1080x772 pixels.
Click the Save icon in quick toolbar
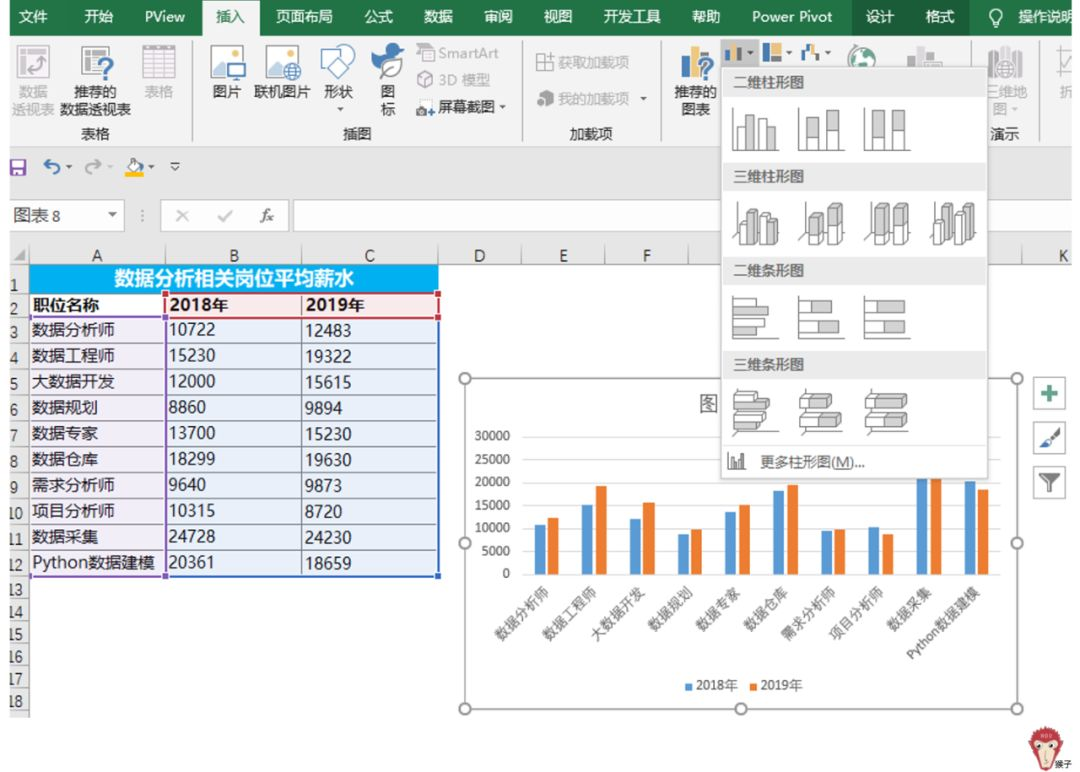tap(18, 167)
